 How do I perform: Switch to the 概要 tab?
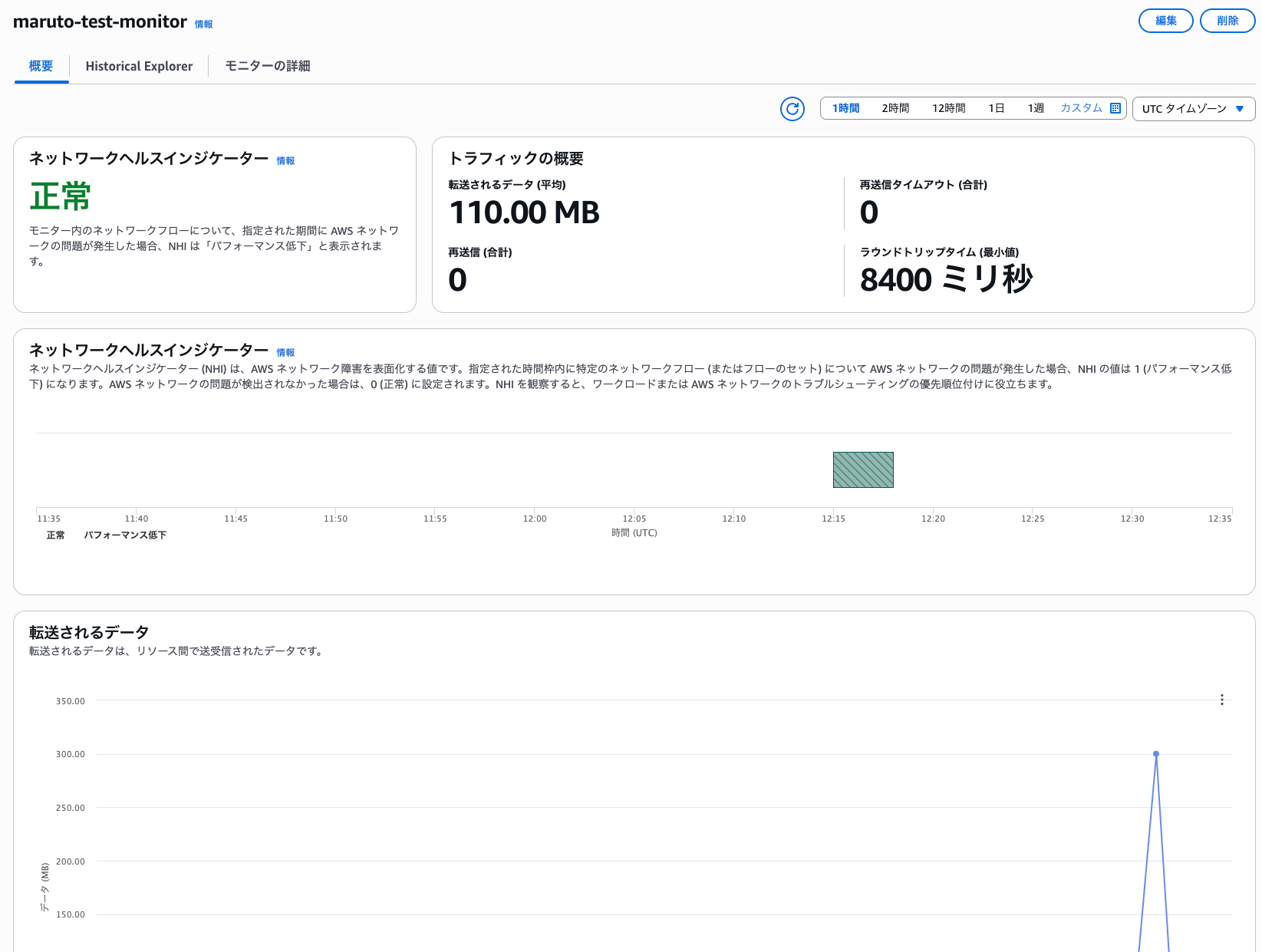[41, 66]
